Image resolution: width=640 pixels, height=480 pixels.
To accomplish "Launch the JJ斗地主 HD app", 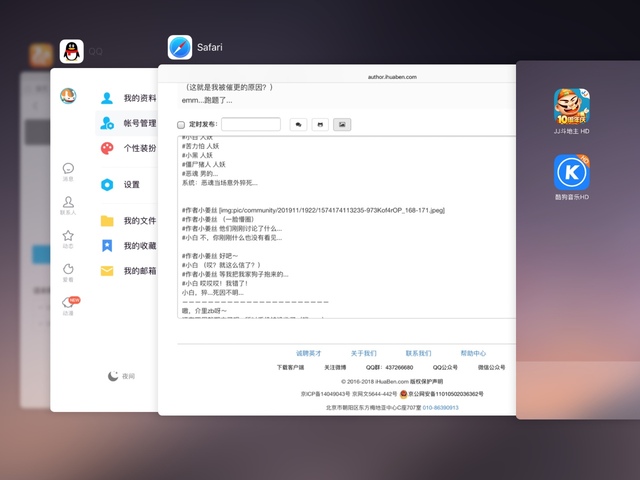I will 571,107.
